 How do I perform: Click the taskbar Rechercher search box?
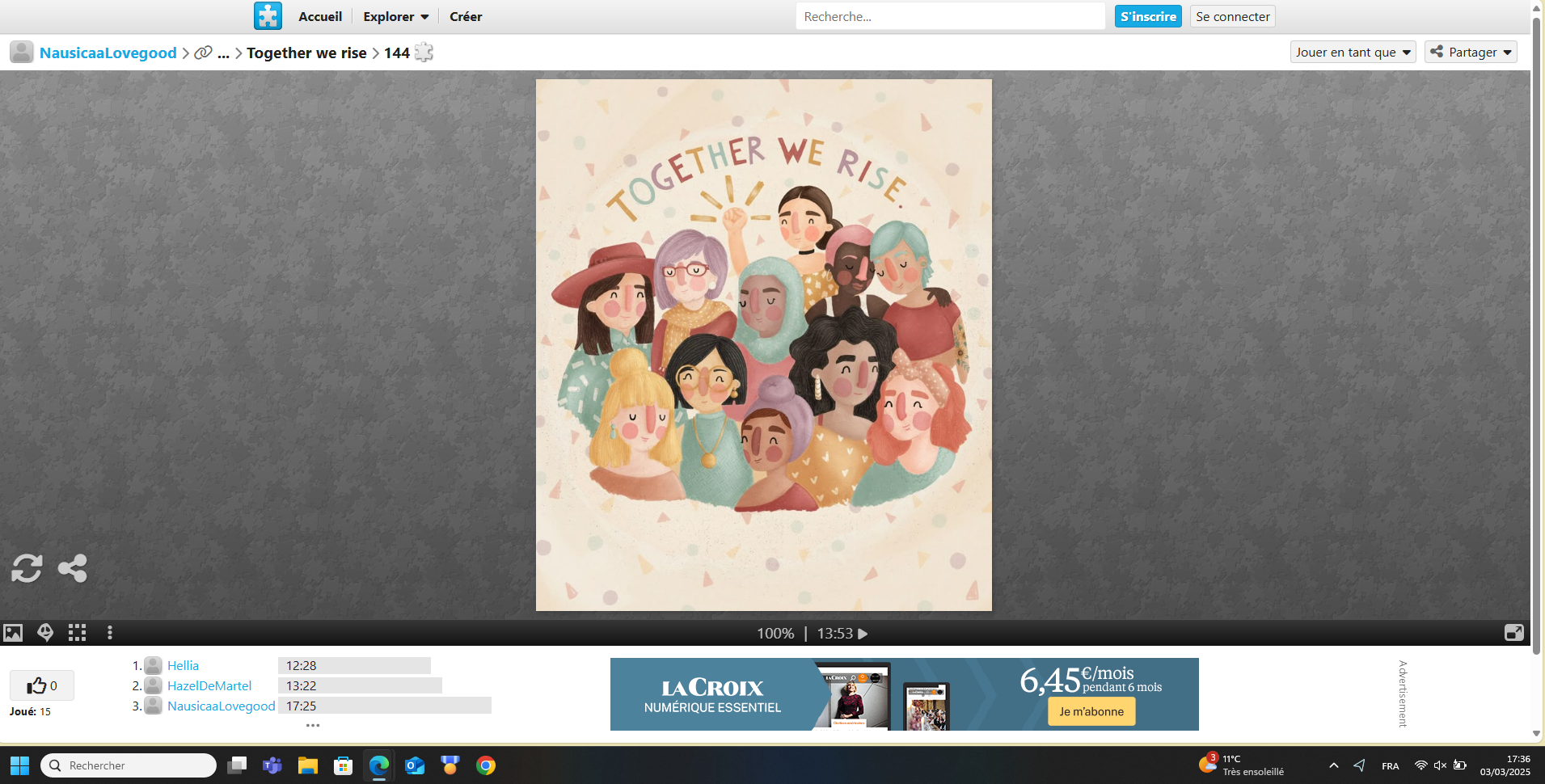[x=129, y=765]
